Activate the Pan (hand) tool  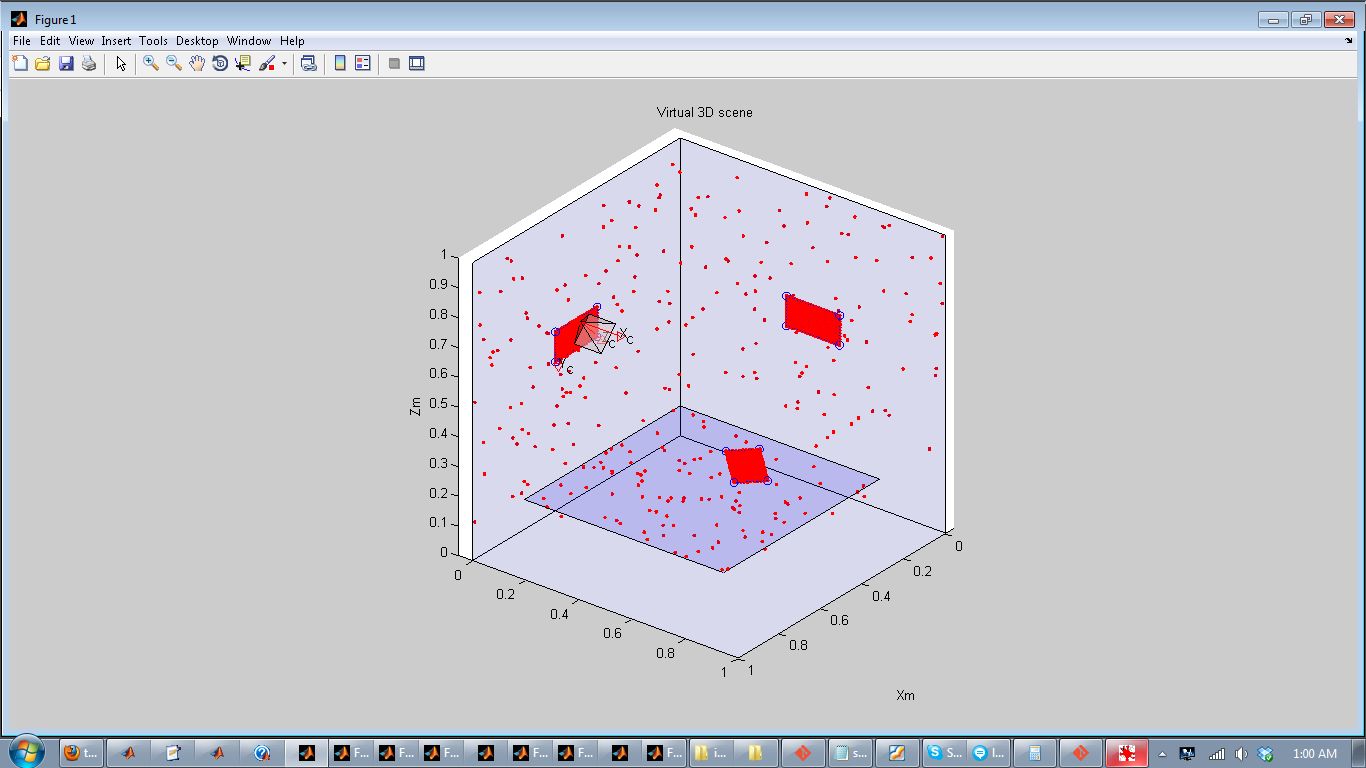pyautogui.click(x=196, y=63)
